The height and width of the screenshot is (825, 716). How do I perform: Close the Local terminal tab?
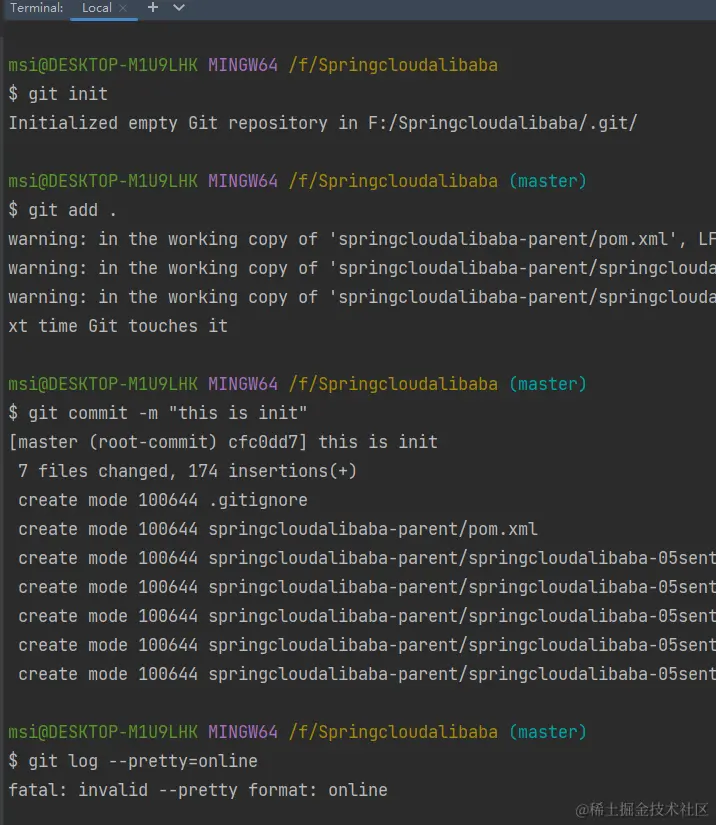tap(123, 8)
